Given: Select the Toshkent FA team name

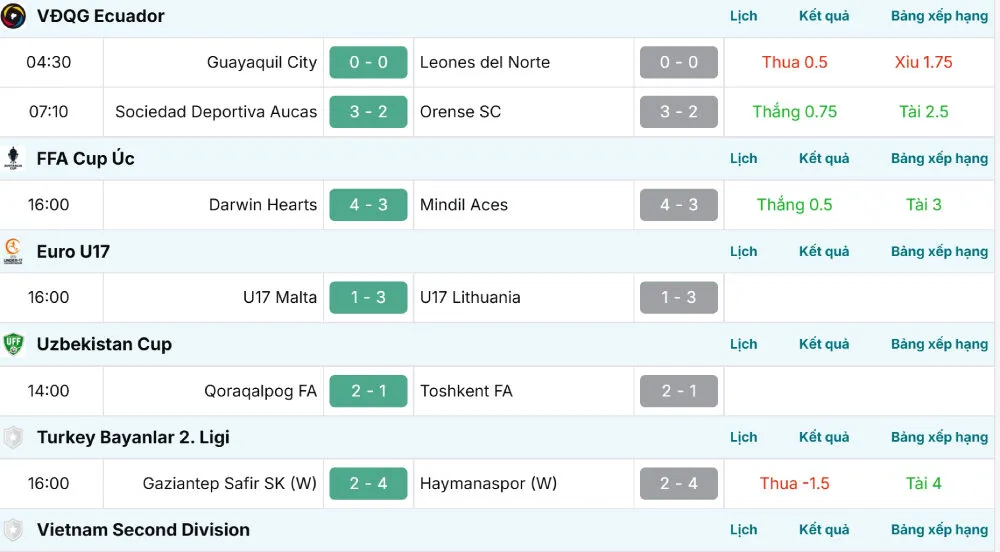Looking at the screenshot, I should pyautogui.click(x=466, y=391).
